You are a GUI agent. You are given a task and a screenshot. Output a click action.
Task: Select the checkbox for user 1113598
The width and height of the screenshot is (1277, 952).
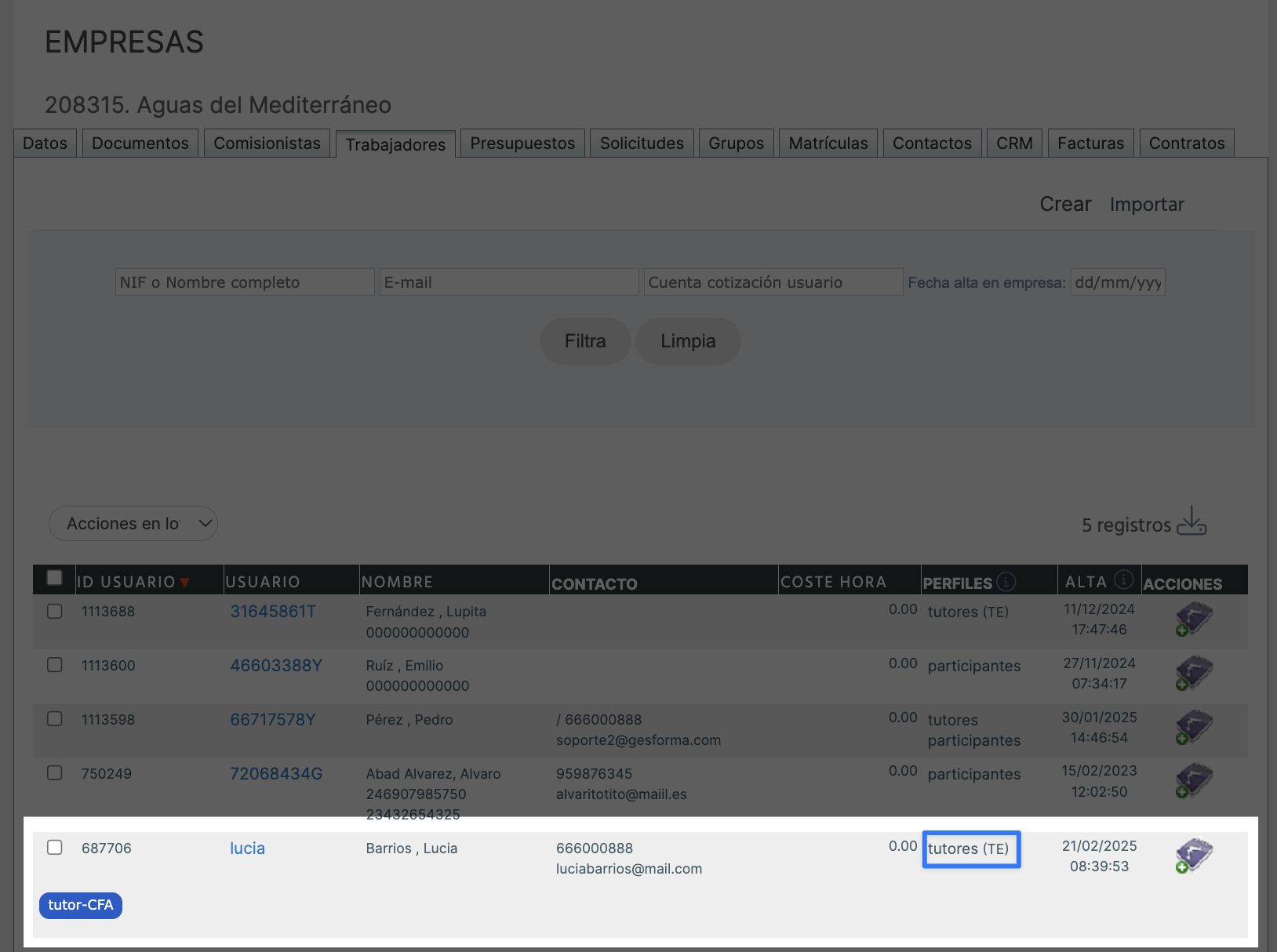tap(55, 718)
